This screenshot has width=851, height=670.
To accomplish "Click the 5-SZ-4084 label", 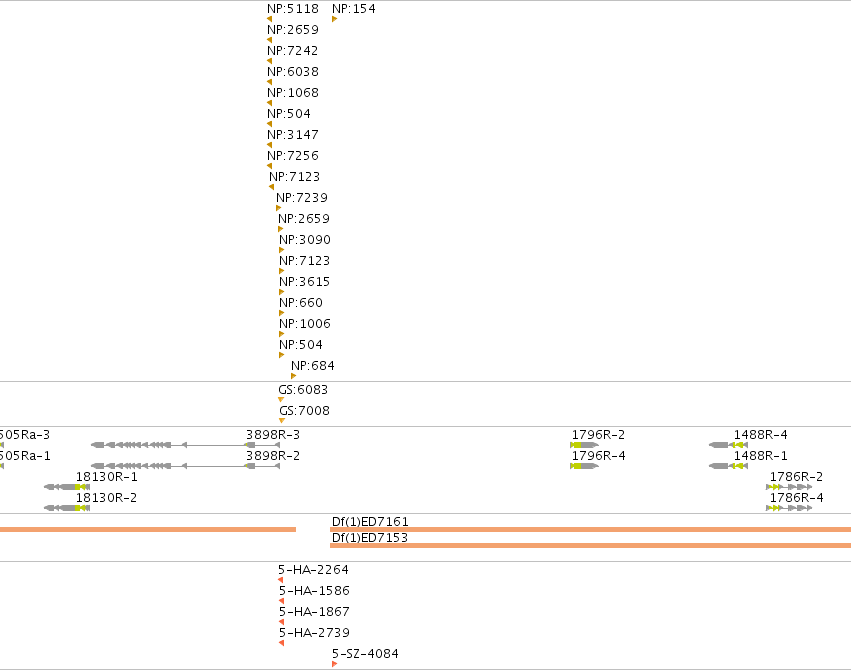I will click(x=365, y=654).
